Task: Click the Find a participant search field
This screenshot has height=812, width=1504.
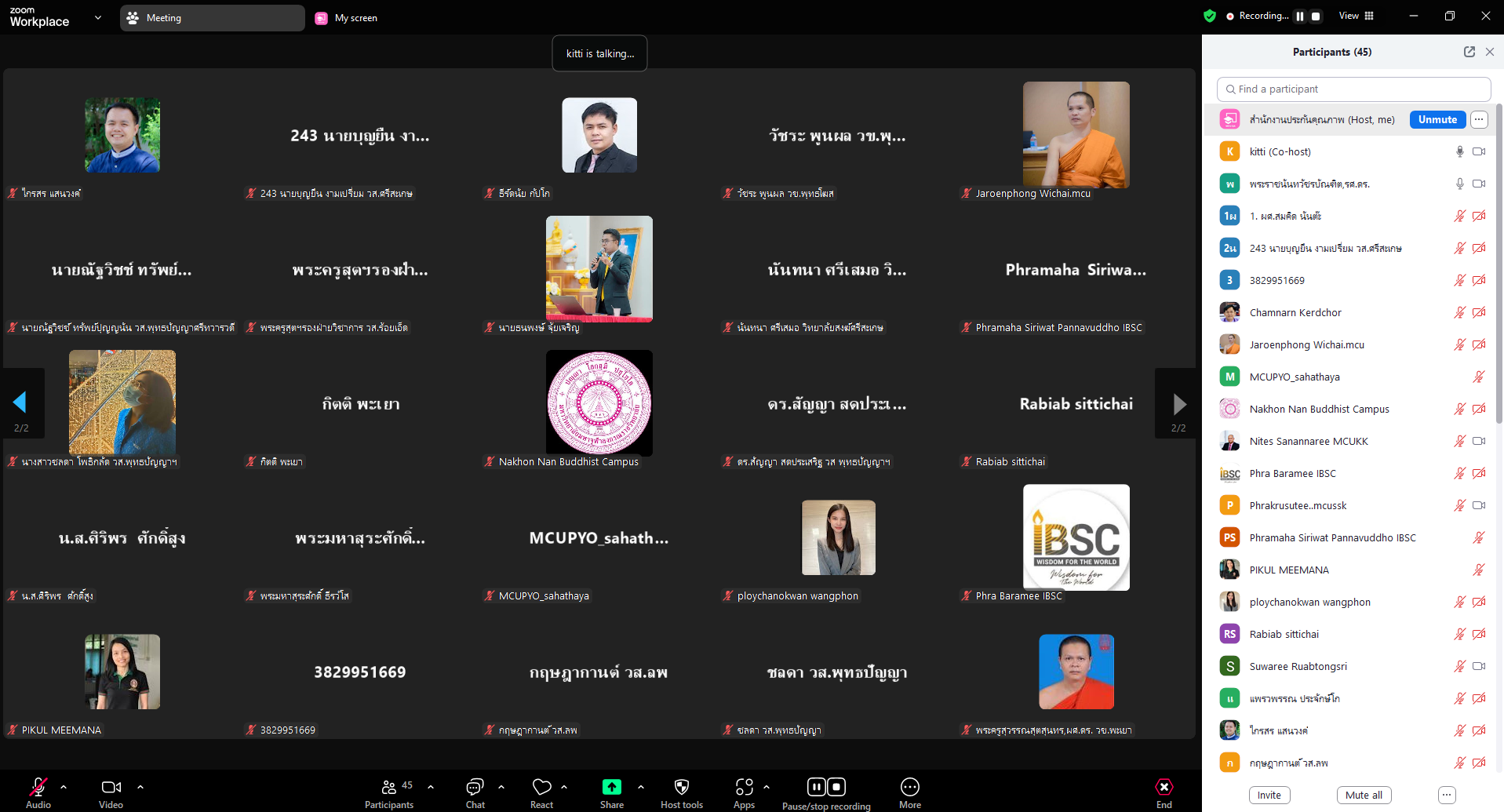Action: pos(1353,89)
